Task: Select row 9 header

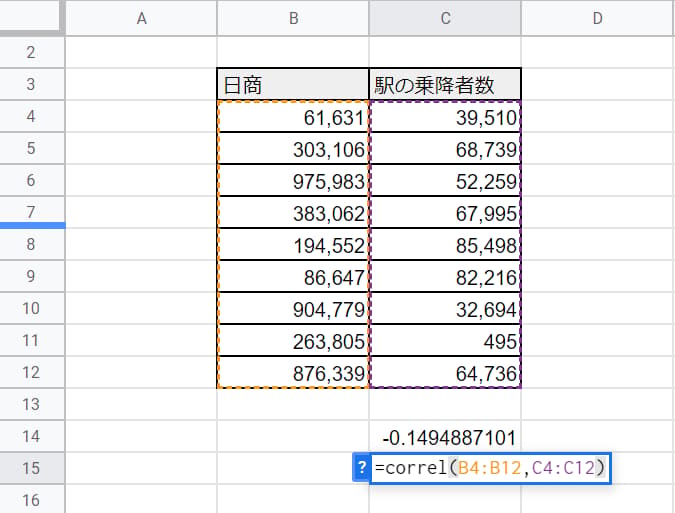Action: tap(32, 276)
